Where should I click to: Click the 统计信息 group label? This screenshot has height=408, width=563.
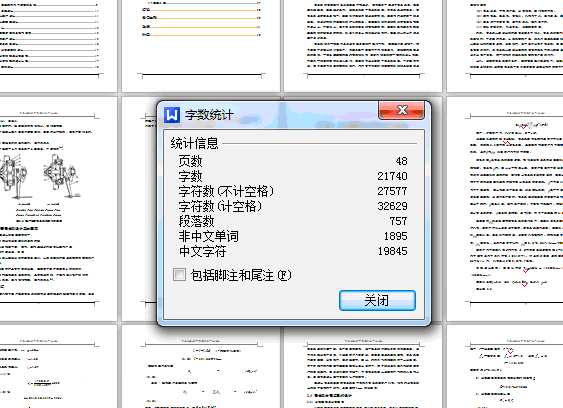pos(194,143)
